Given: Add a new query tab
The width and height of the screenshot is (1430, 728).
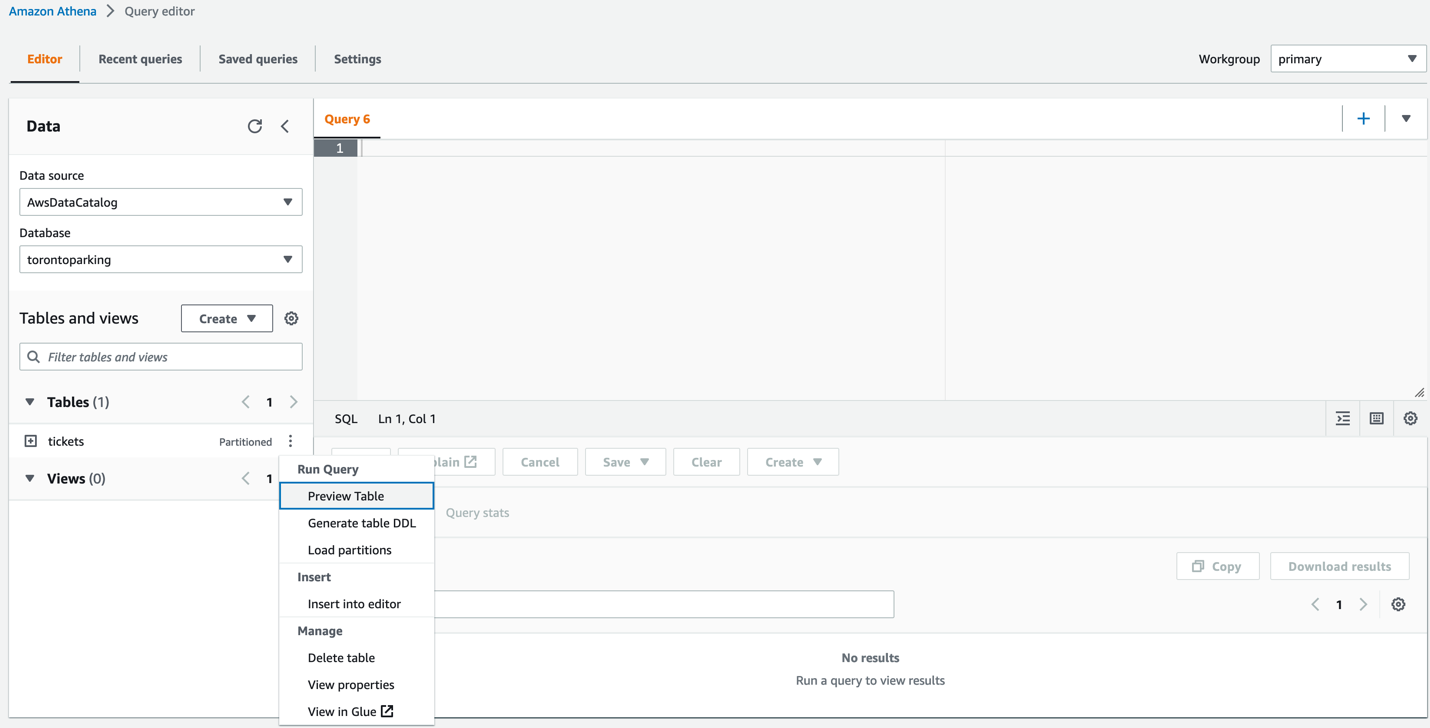Looking at the screenshot, I should point(1363,119).
